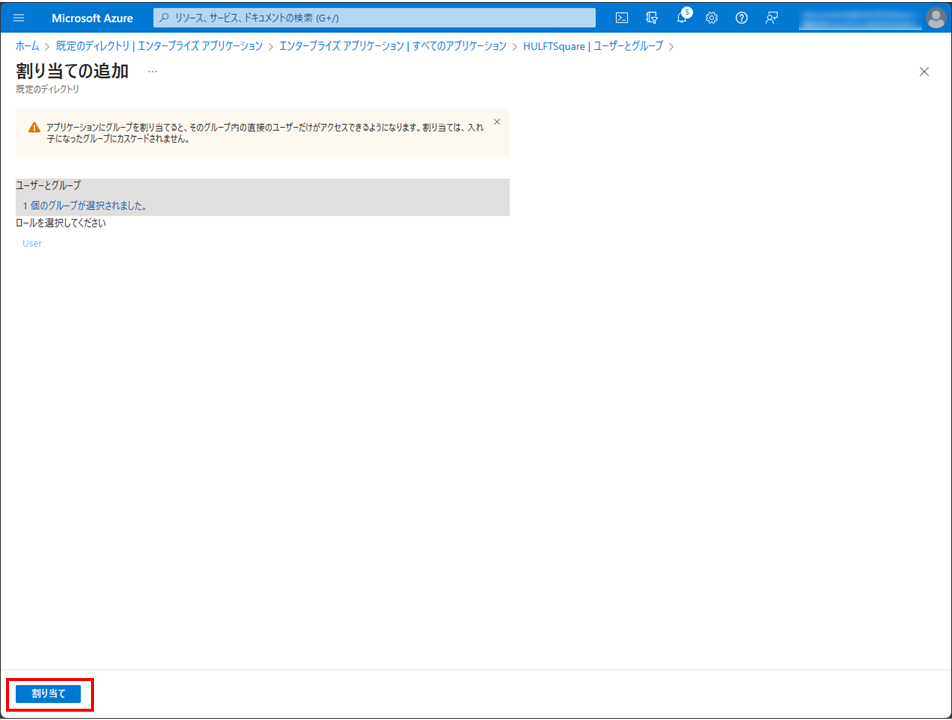Open the notifications bell

pyautogui.click(x=682, y=18)
